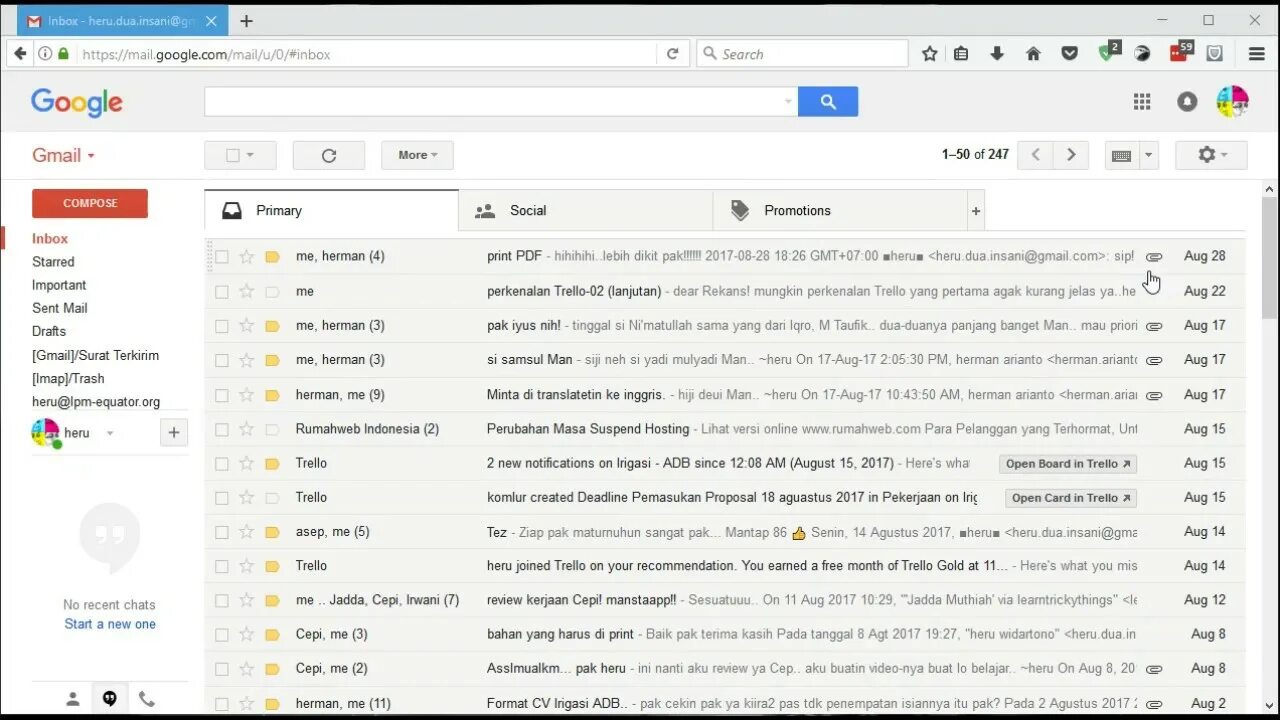
Task: Click the Google search magnifier button
Action: 828,101
